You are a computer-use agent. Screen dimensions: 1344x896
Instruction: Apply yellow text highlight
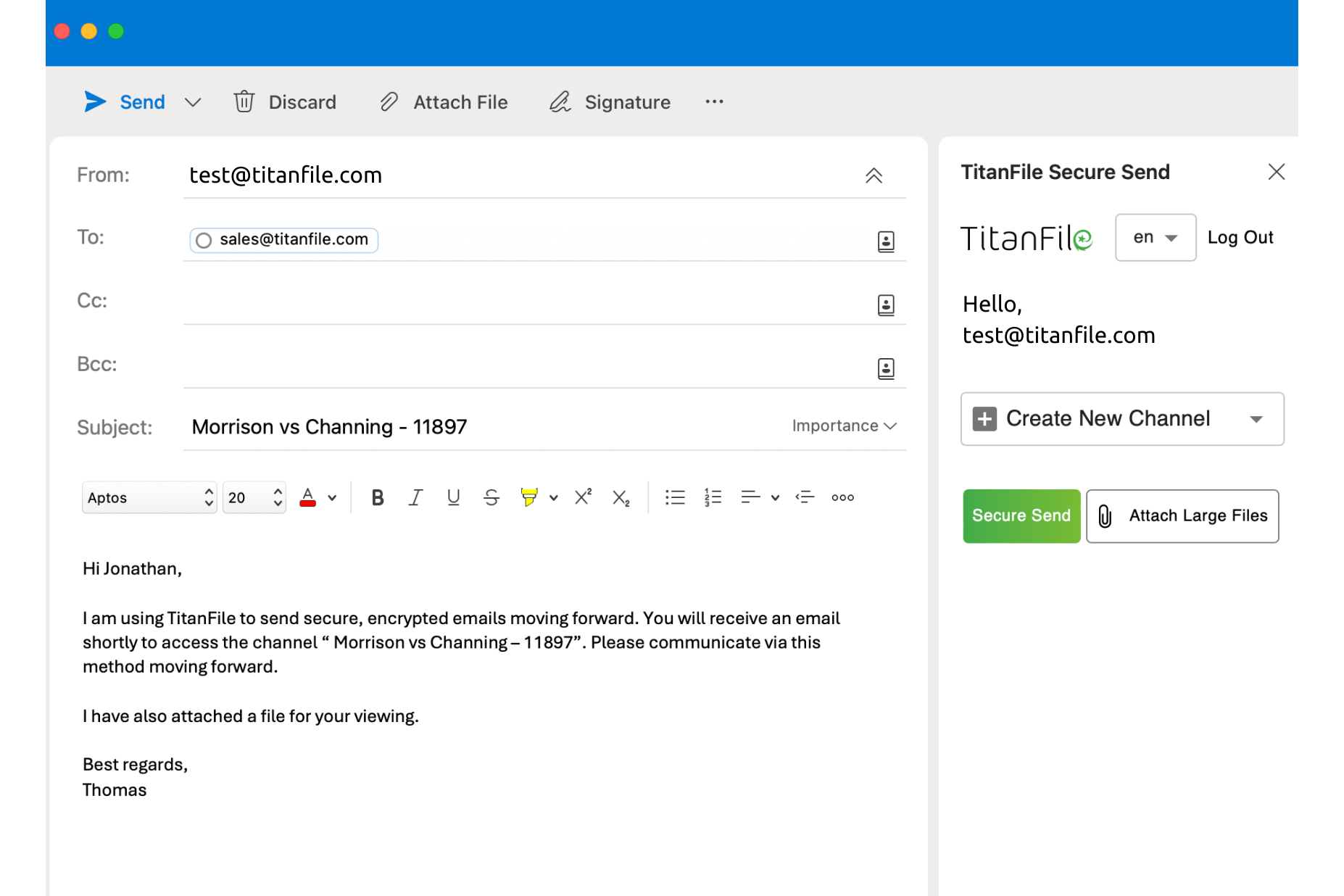click(x=529, y=497)
